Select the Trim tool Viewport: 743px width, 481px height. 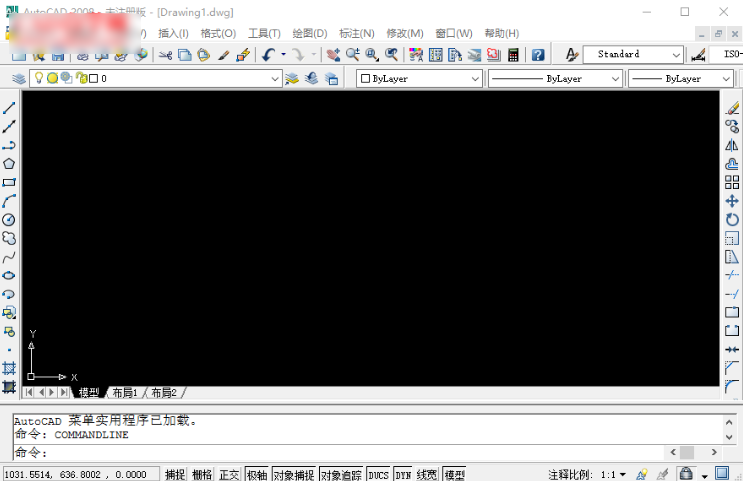click(x=732, y=275)
